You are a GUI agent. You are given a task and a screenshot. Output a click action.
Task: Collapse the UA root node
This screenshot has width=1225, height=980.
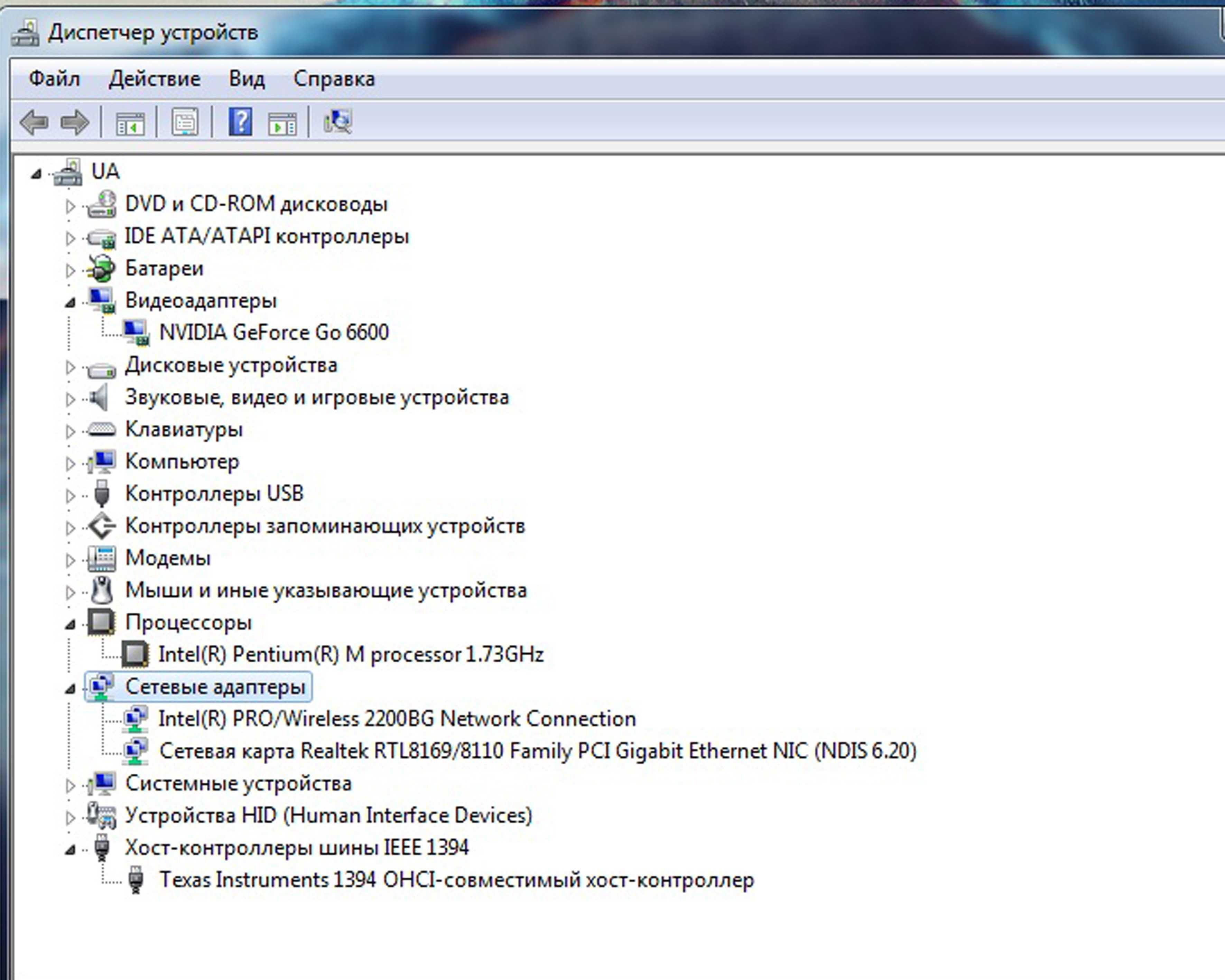pyautogui.click(x=36, y=173)
